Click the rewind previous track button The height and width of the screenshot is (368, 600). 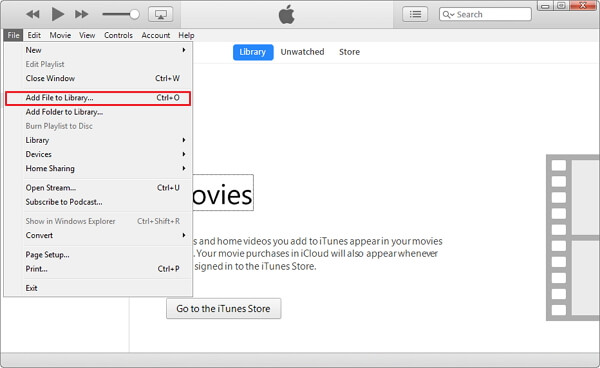pyautogui.click(x=33, y=15)
